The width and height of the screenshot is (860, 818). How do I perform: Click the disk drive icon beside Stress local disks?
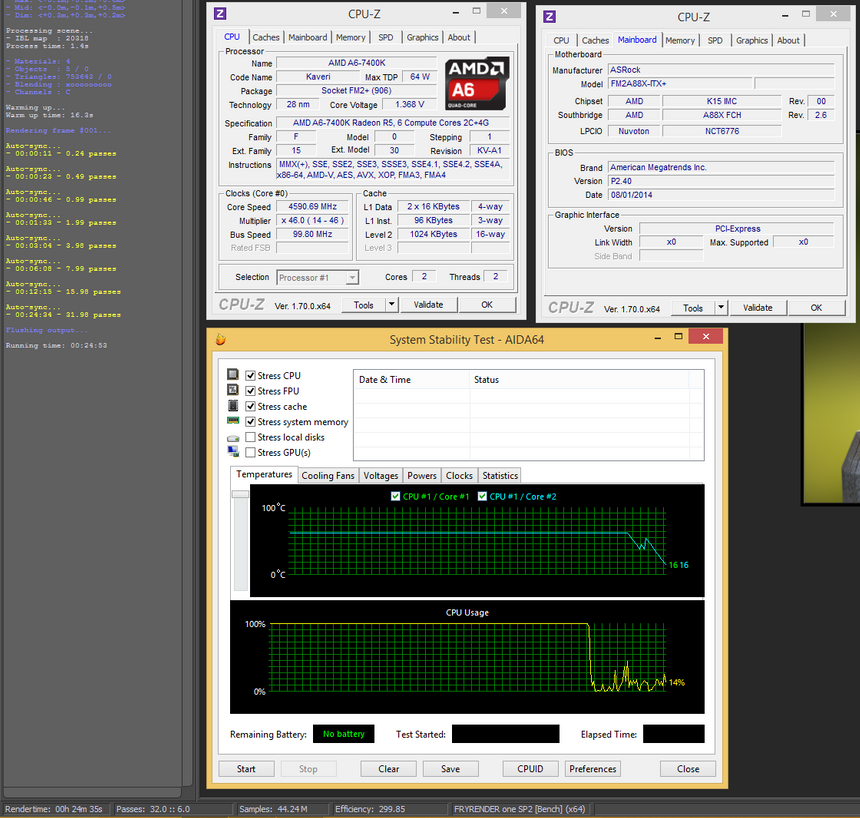[x=233, y=438]
